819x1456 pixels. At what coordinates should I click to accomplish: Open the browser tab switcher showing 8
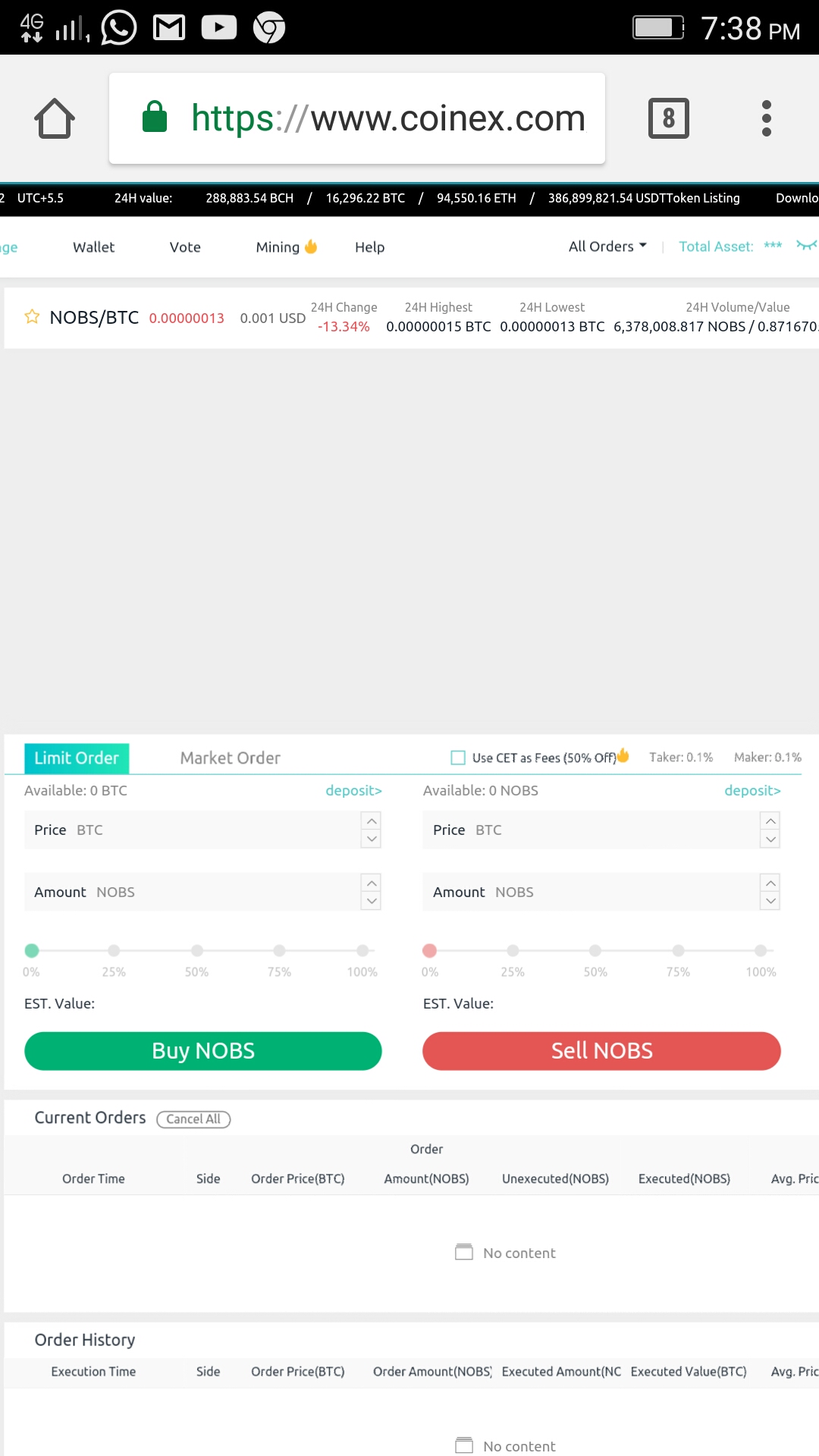[x=668, y=118]
